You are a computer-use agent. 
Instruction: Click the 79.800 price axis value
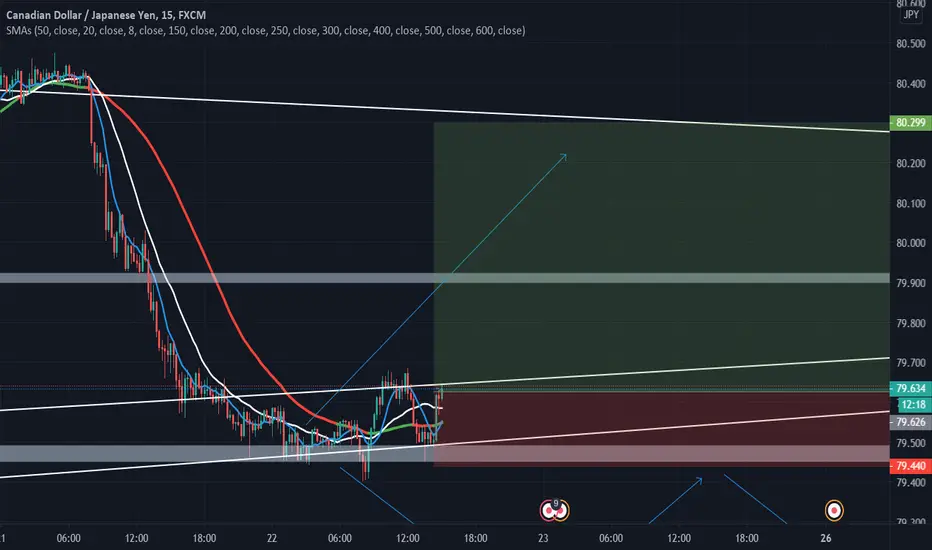pos(911,323)
